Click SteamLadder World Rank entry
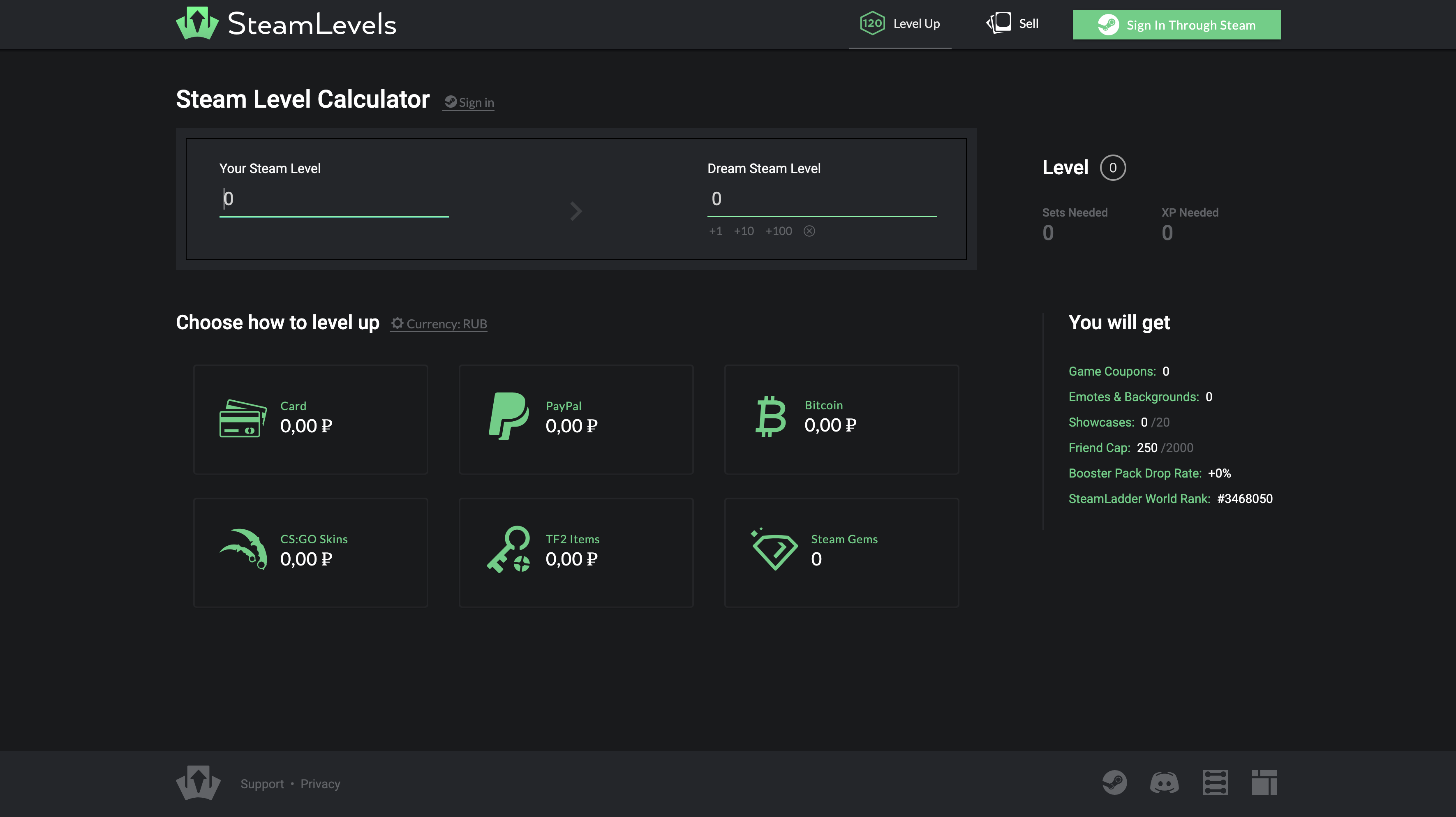 point(1170,499)
